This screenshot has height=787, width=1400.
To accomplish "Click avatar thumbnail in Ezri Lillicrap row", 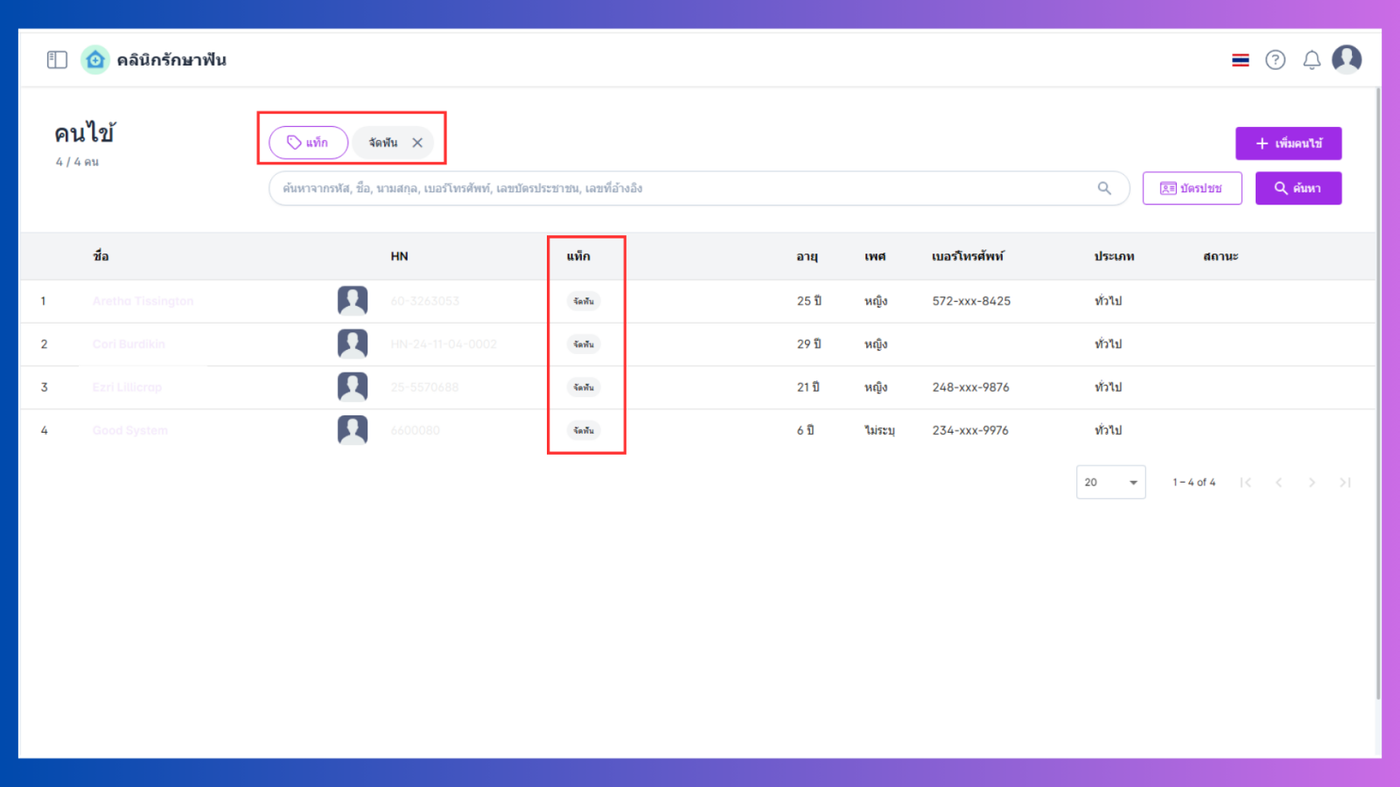I will coord(352,387).
